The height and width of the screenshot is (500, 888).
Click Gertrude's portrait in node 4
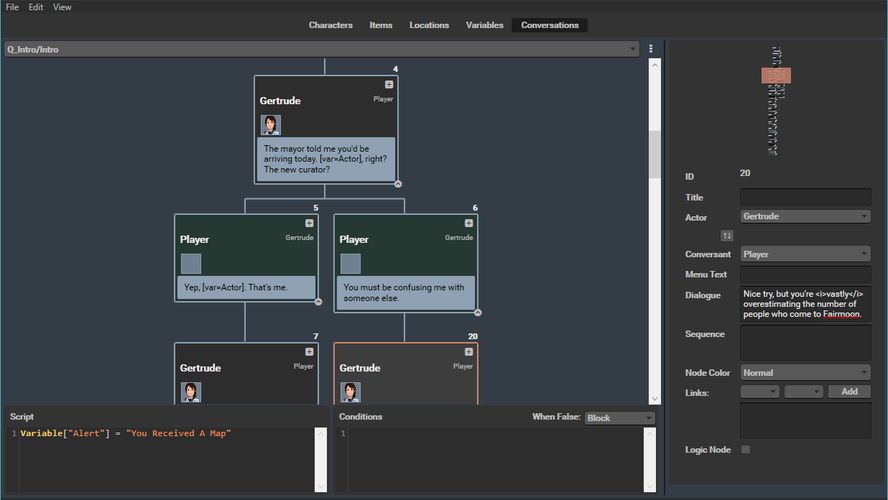coord(271,125)
